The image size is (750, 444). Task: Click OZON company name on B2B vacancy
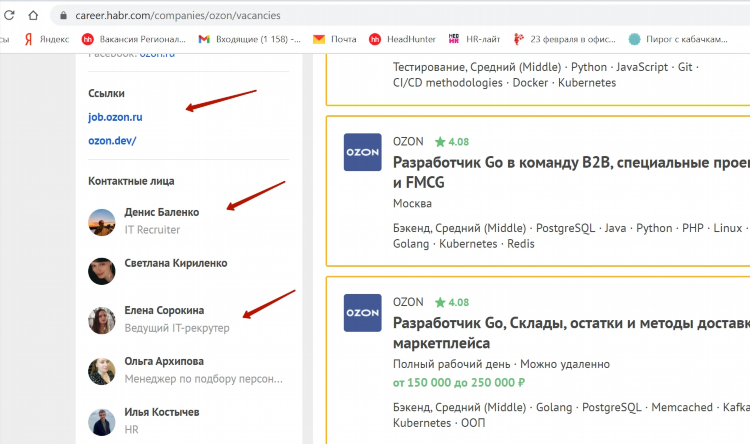pos(408,142)
